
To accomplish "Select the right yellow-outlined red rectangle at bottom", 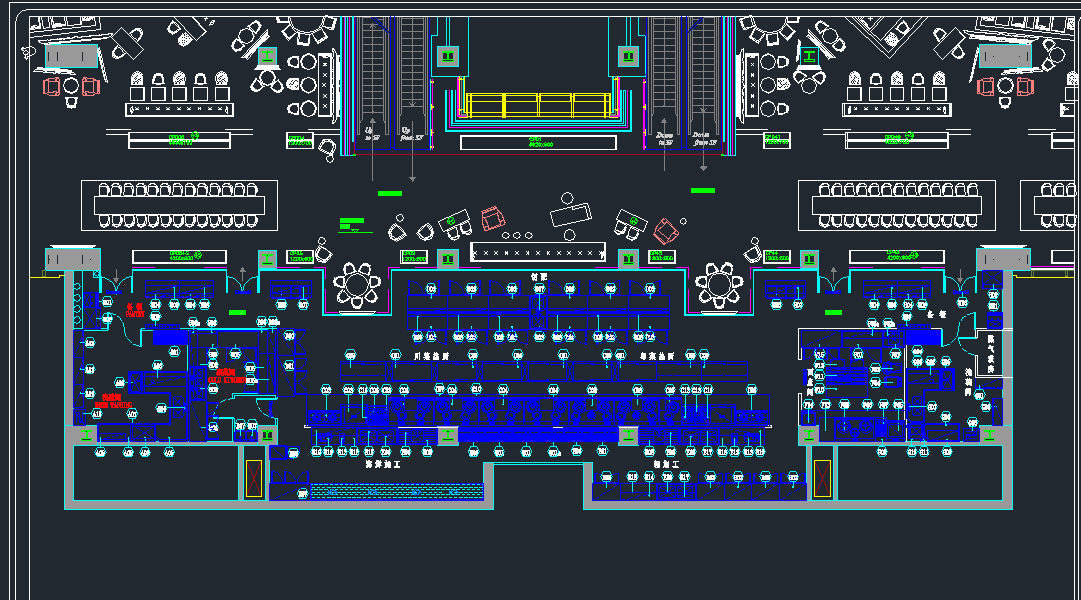I will coord(822,478).
